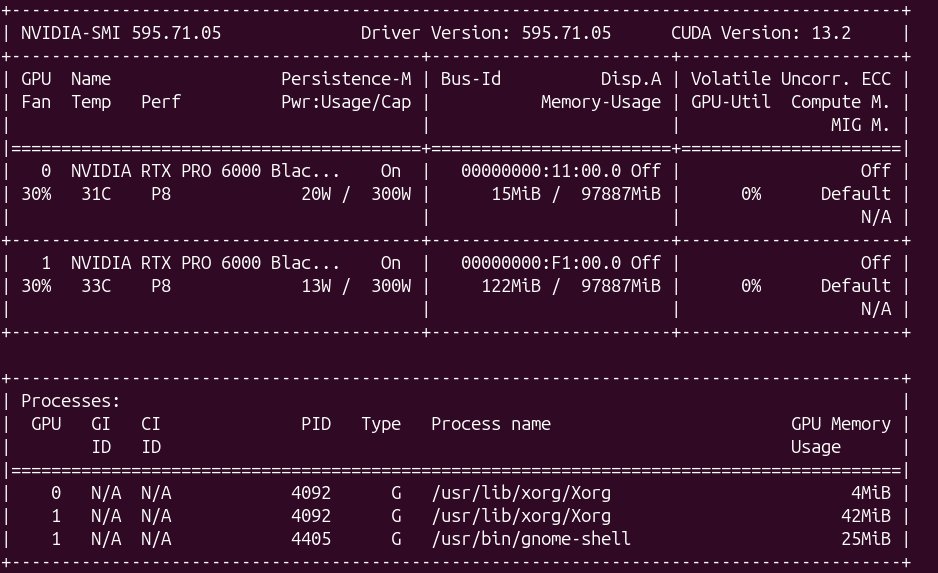The height and width of the screenshot is (573, 938).
Task: Click the 'Process name' column header
Action: point(491,424)
